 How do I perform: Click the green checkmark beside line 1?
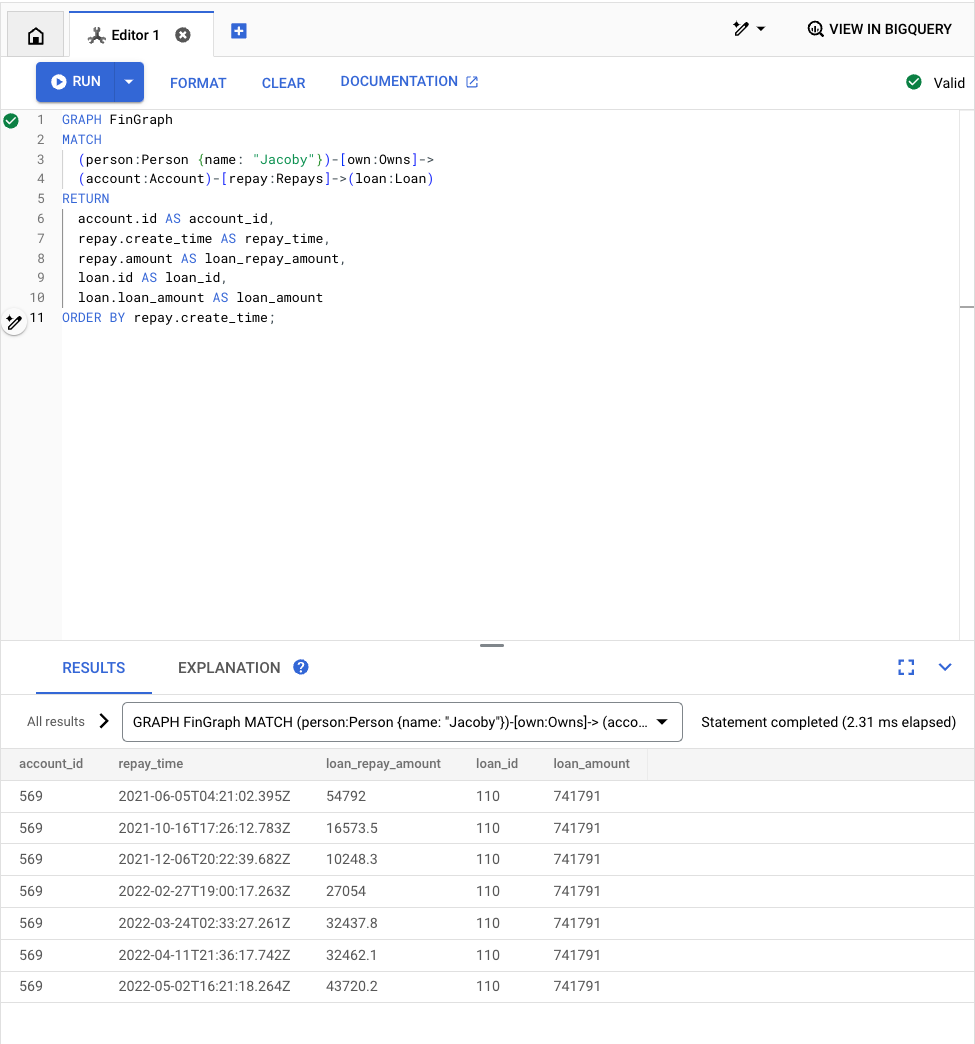pyautogui.click(x=11, y=120)
